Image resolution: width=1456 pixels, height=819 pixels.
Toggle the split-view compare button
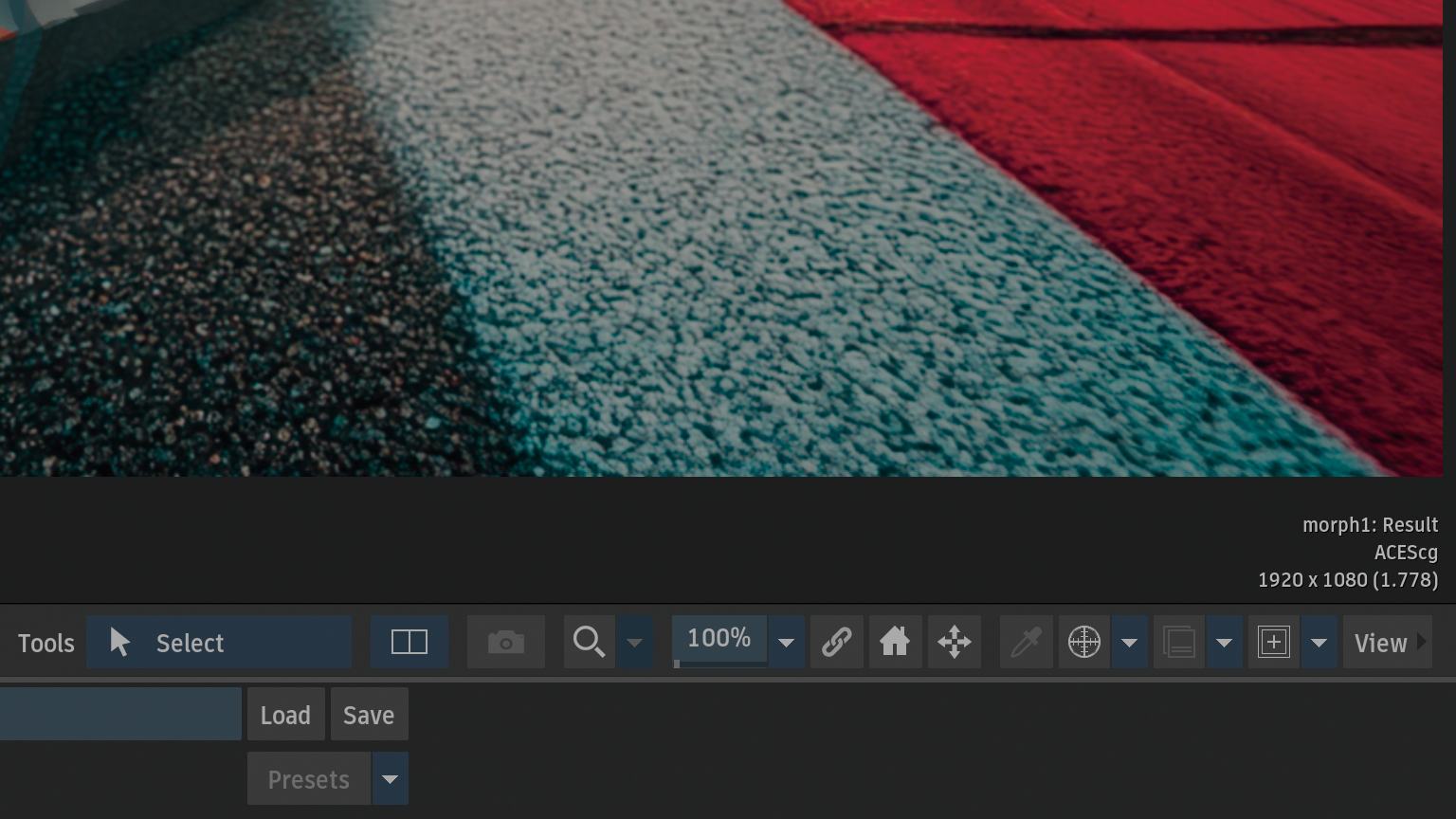coord(409,643)
